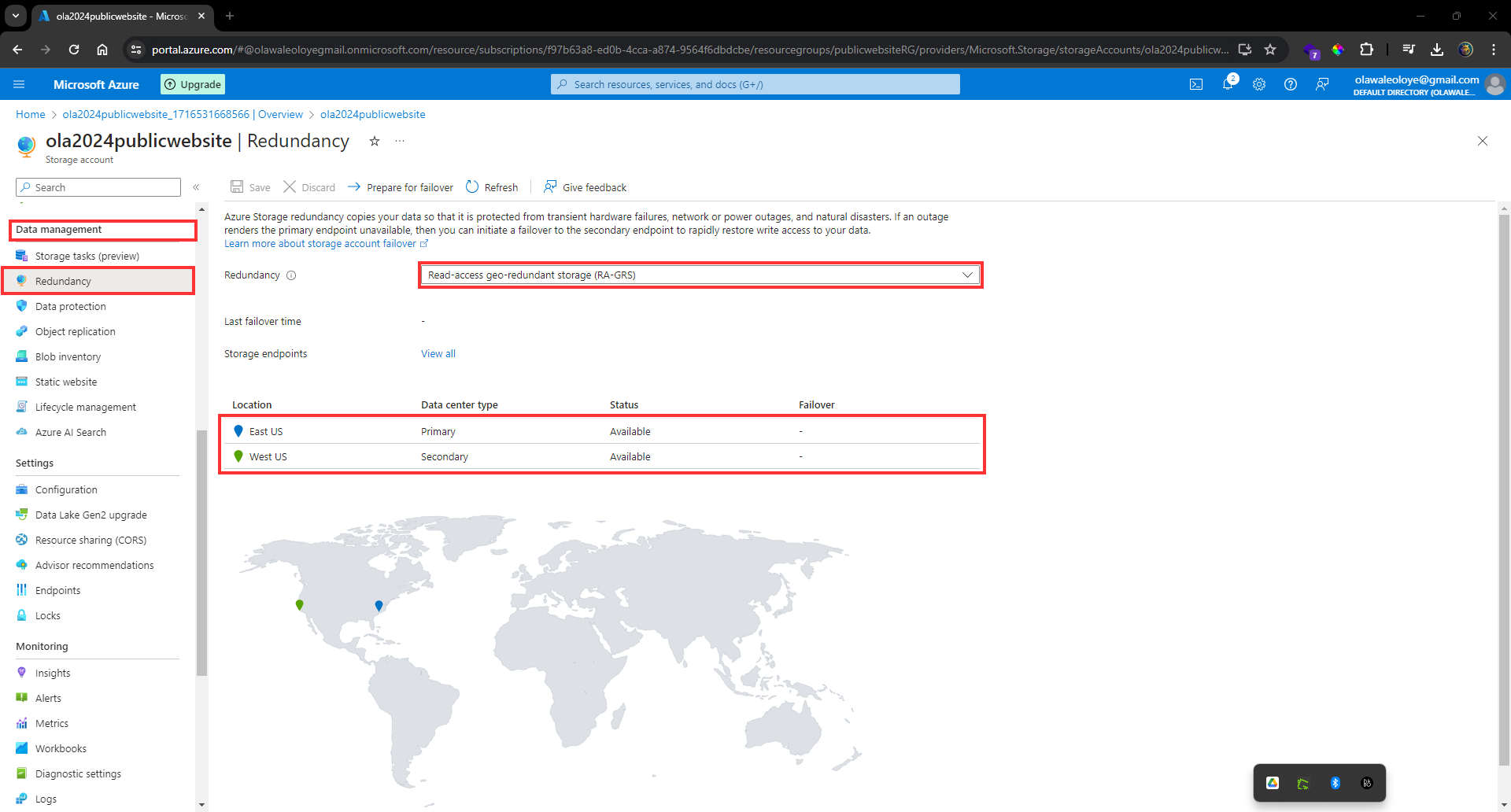Screen dimensions: 1511x812
Task: Collapse the left menu with chevron
Action: pos(196,187)
